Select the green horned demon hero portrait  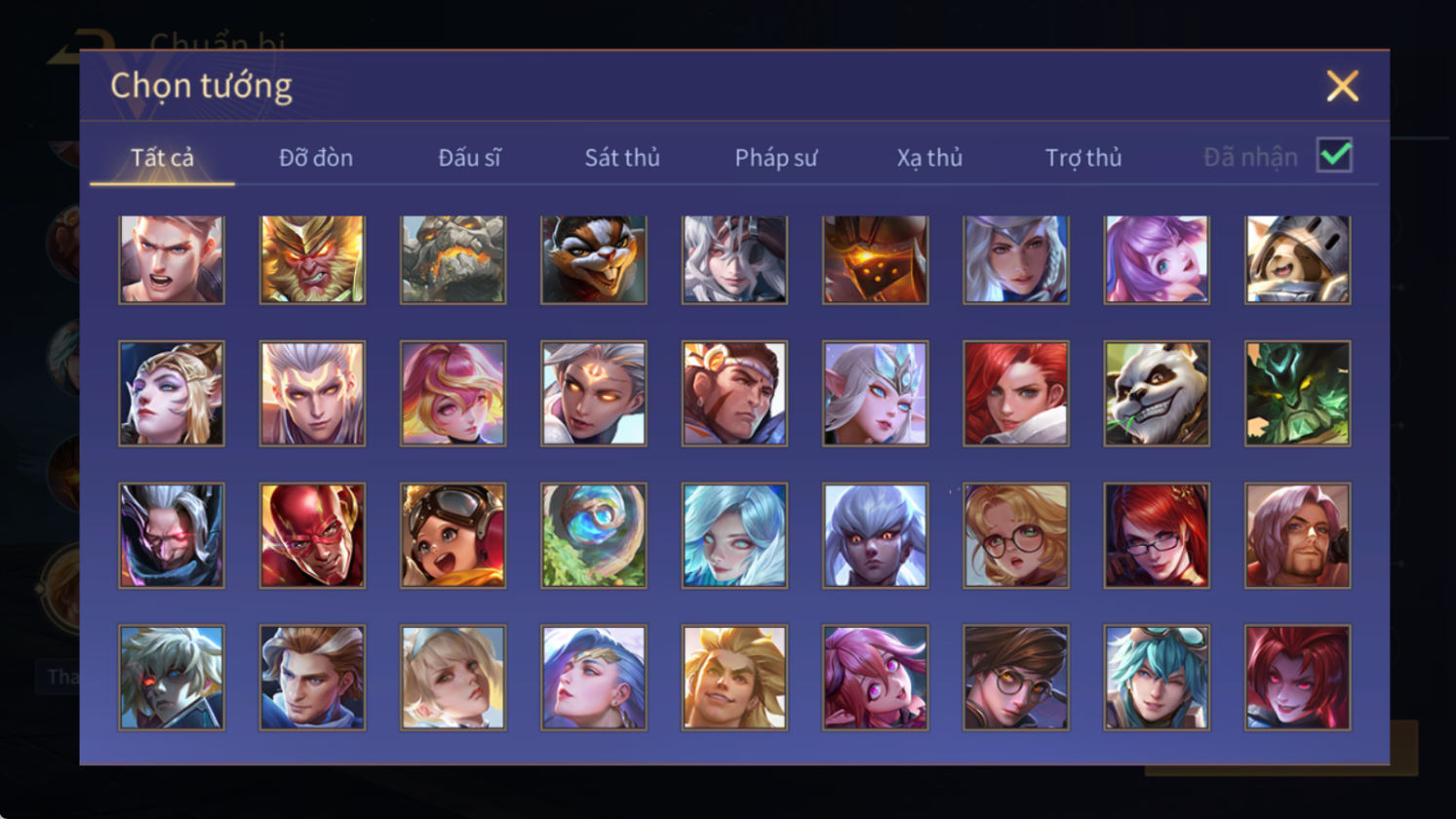pos(1297,394)
